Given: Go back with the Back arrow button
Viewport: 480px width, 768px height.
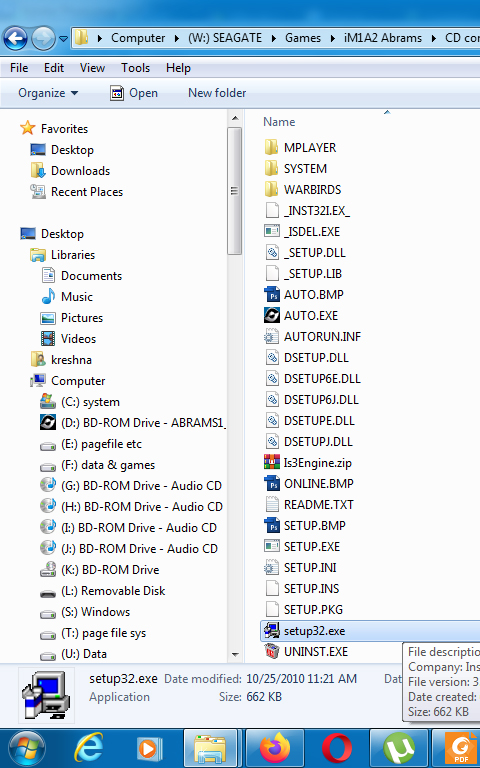Looking at the screenshot, I should pyautogui.click(x=15, y=38).
